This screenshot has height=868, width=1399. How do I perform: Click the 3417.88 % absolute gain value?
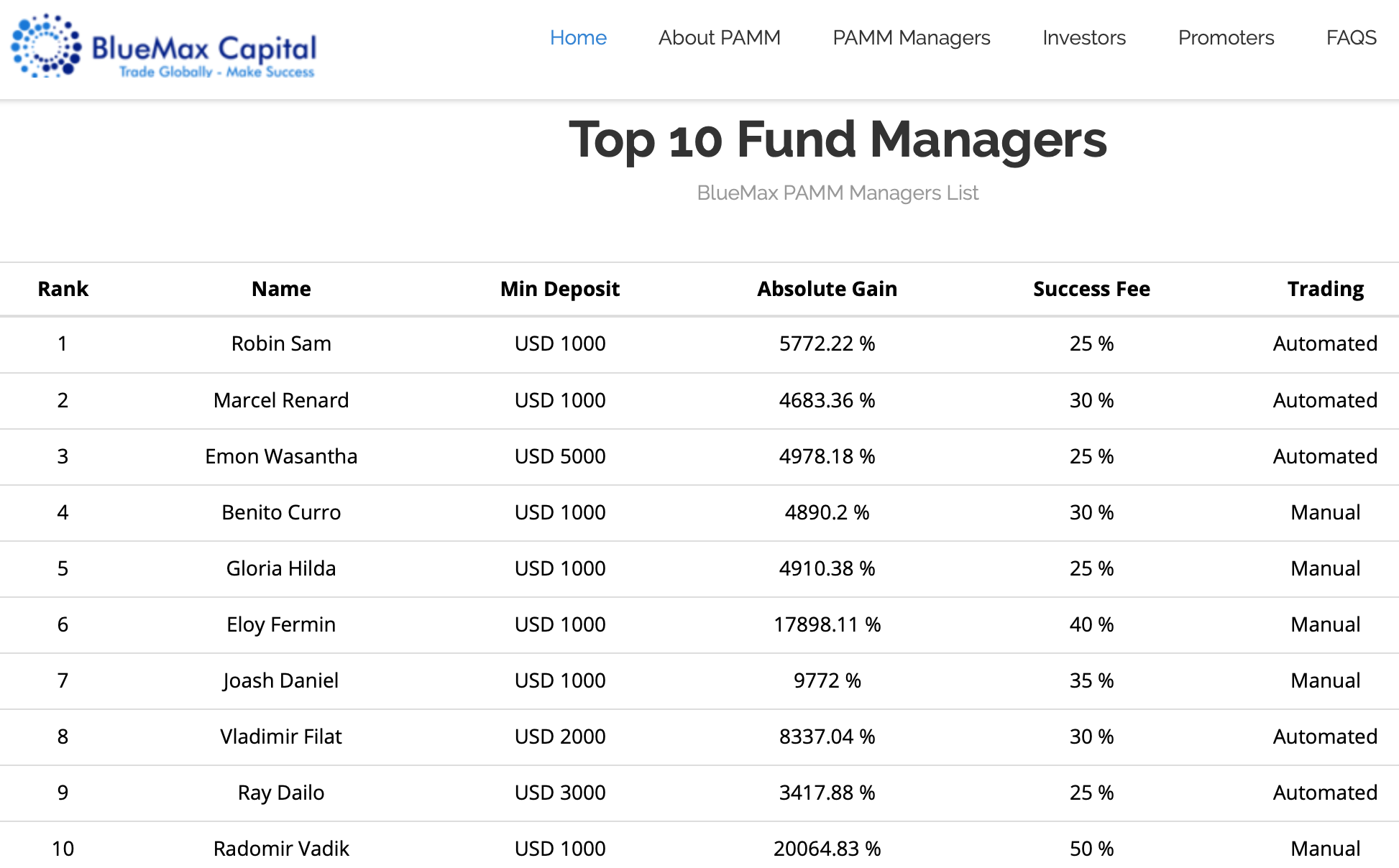pos(827,793)
